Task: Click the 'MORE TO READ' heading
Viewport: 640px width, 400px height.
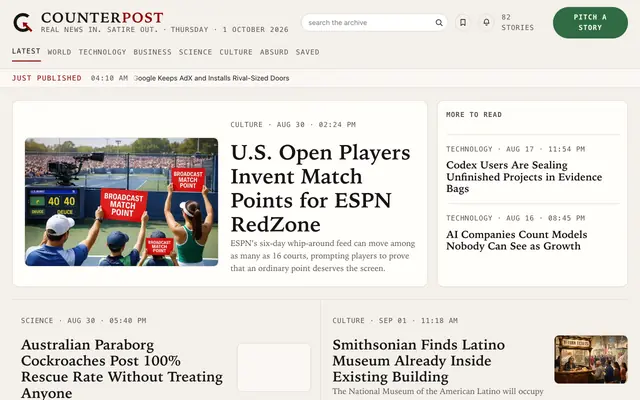Action: coord(474,115)
